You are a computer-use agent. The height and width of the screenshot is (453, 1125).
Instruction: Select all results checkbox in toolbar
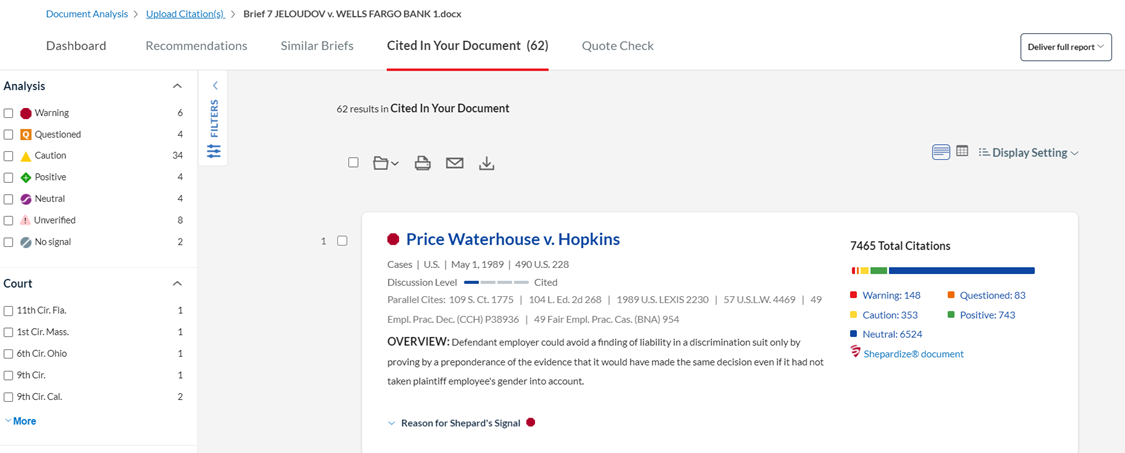tap(353, 162)
